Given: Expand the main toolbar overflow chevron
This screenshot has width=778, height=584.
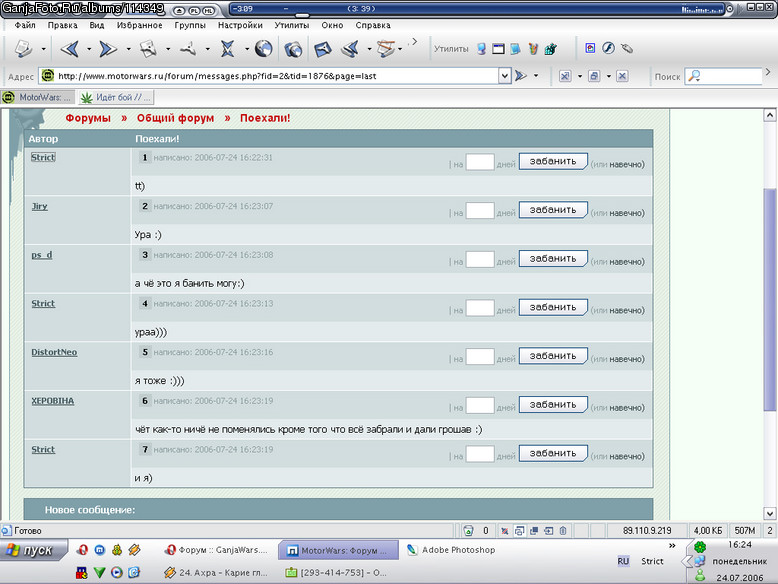Looking at the screenshot, I should pyautogui.click(x=414, y=42).
